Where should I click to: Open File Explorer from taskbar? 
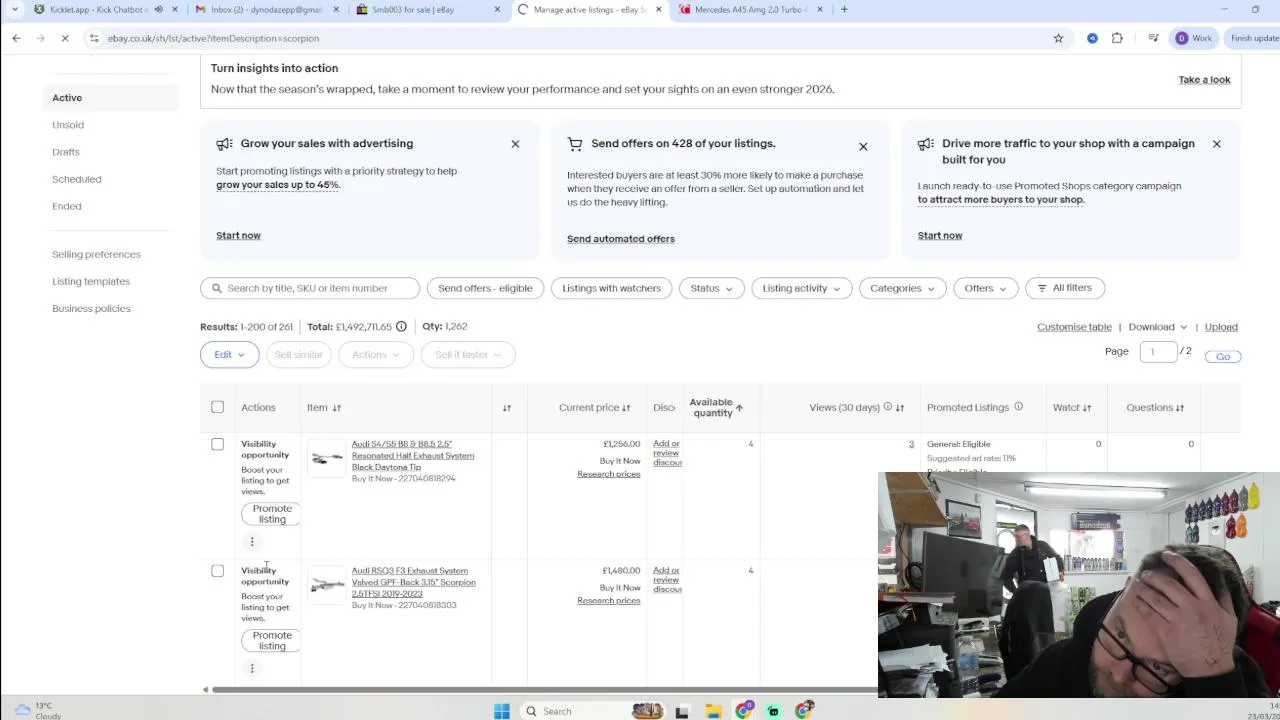[713, 711]
